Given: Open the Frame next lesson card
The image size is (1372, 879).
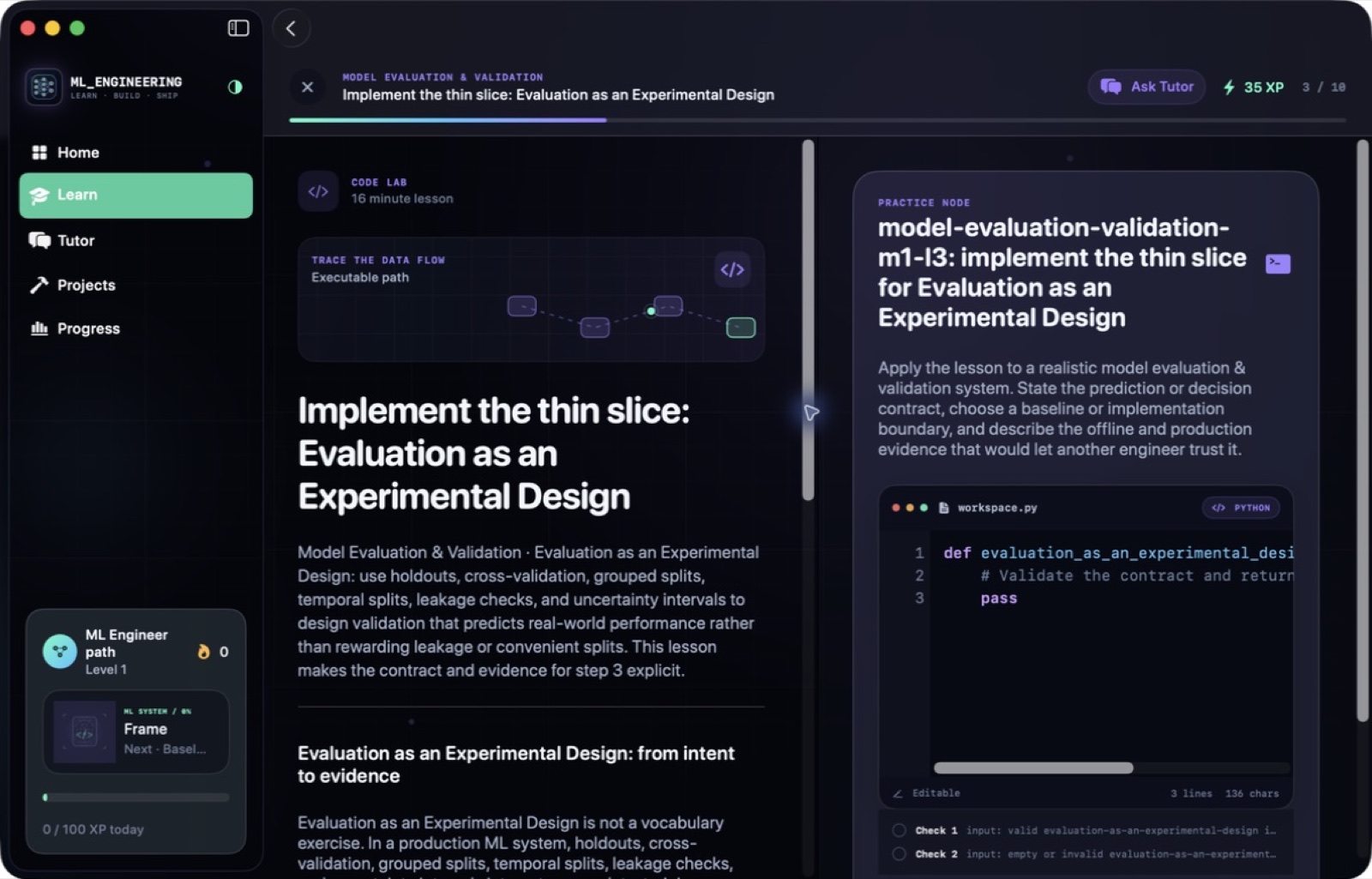Looking at the screenshot, I should coord(136,732).
